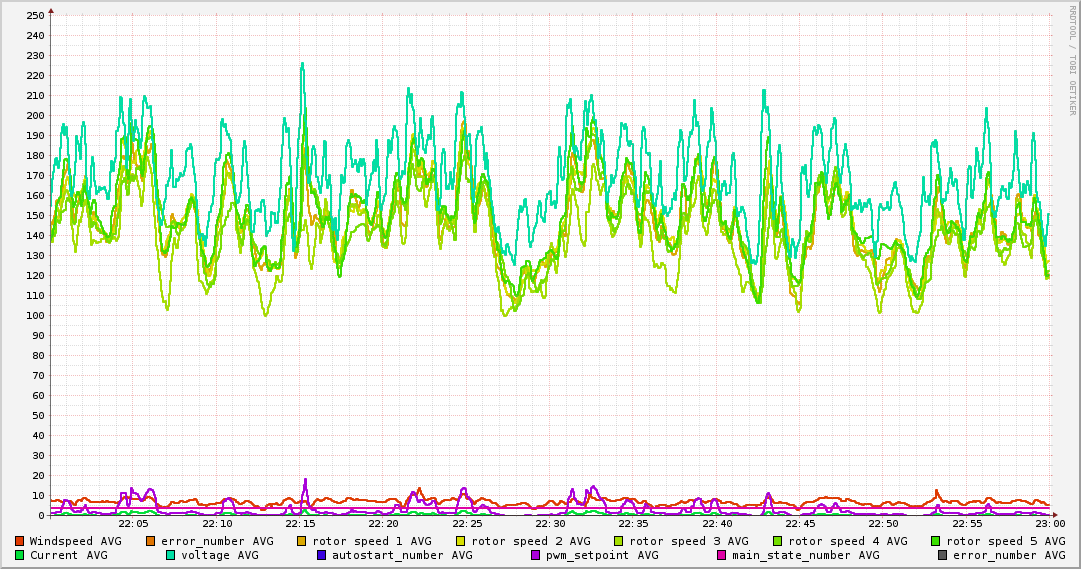
Task: Click the 50 value on vertical axis
Action: pyautogui.click(x=38, y=415)
